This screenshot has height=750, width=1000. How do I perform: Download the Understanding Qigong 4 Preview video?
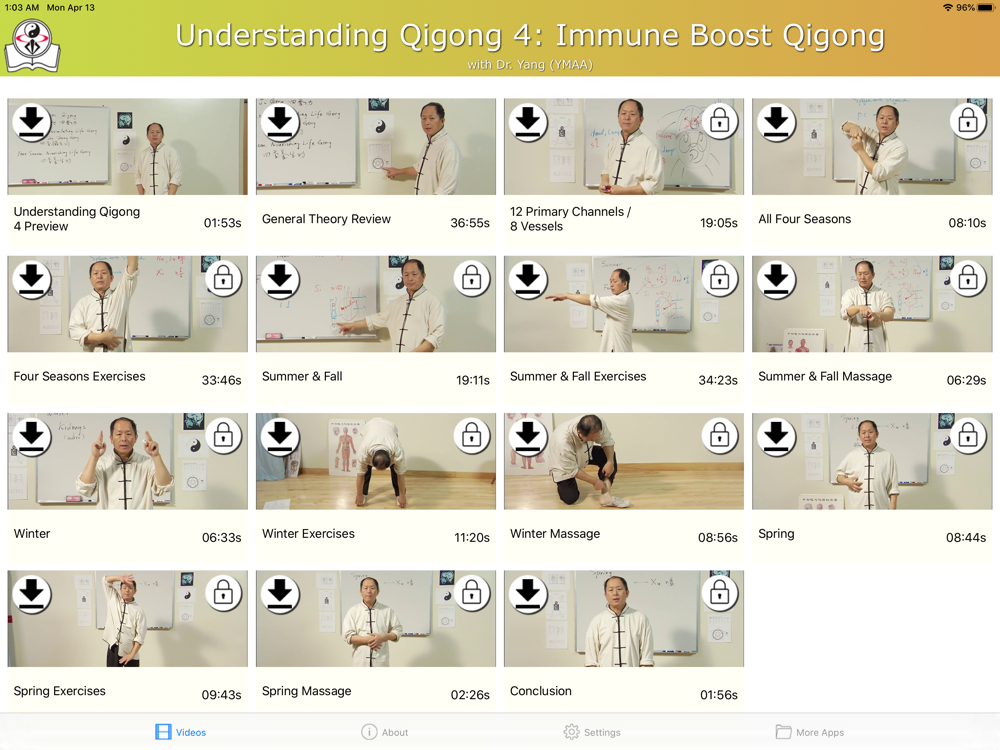(31, 121)
